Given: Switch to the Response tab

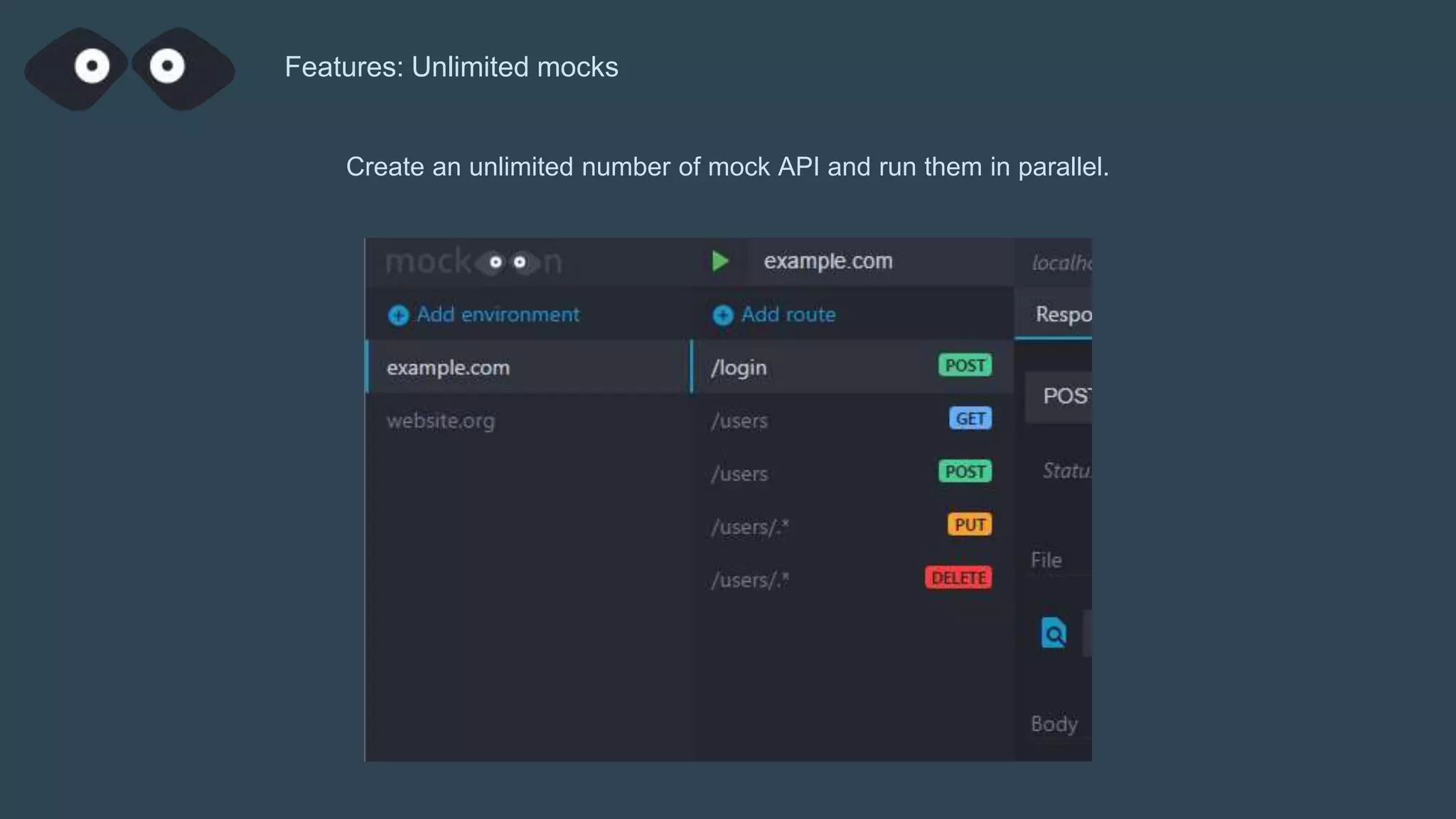Looking at the screenshot, I should click(x=1062, y=314).
